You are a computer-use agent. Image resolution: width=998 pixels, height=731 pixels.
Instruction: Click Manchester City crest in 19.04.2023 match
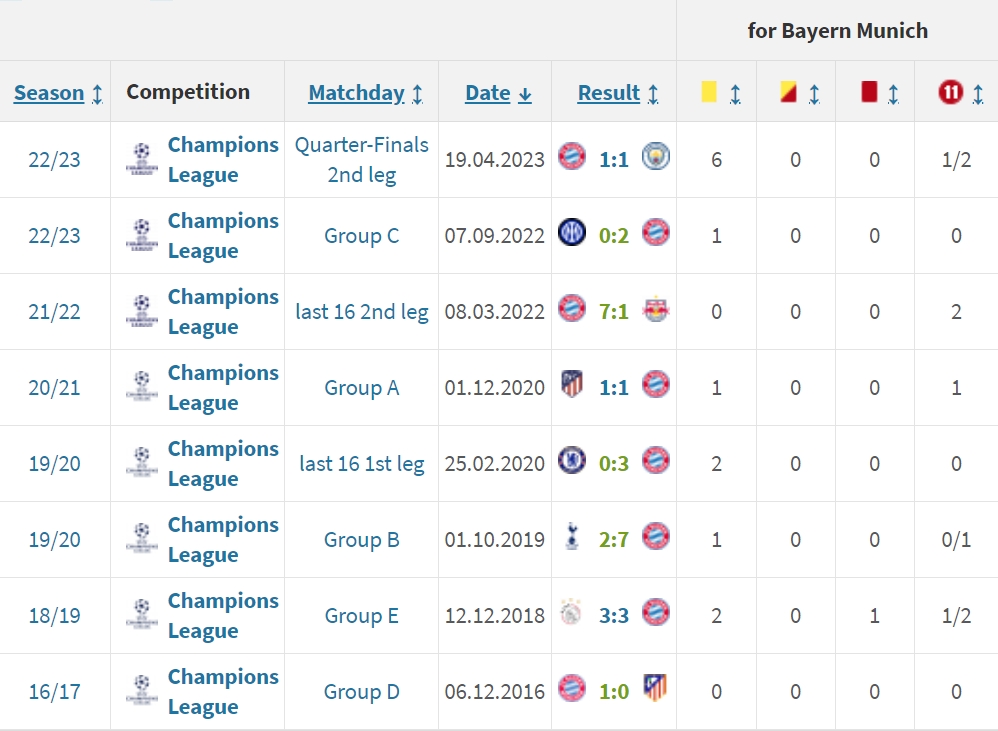point(656,157)
